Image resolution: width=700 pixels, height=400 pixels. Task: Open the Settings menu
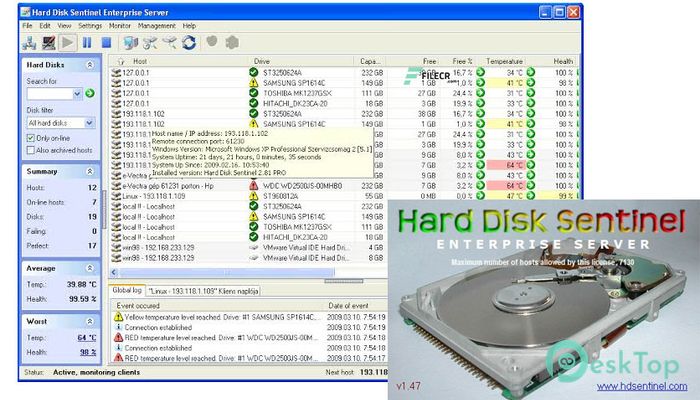pos(90,26)
